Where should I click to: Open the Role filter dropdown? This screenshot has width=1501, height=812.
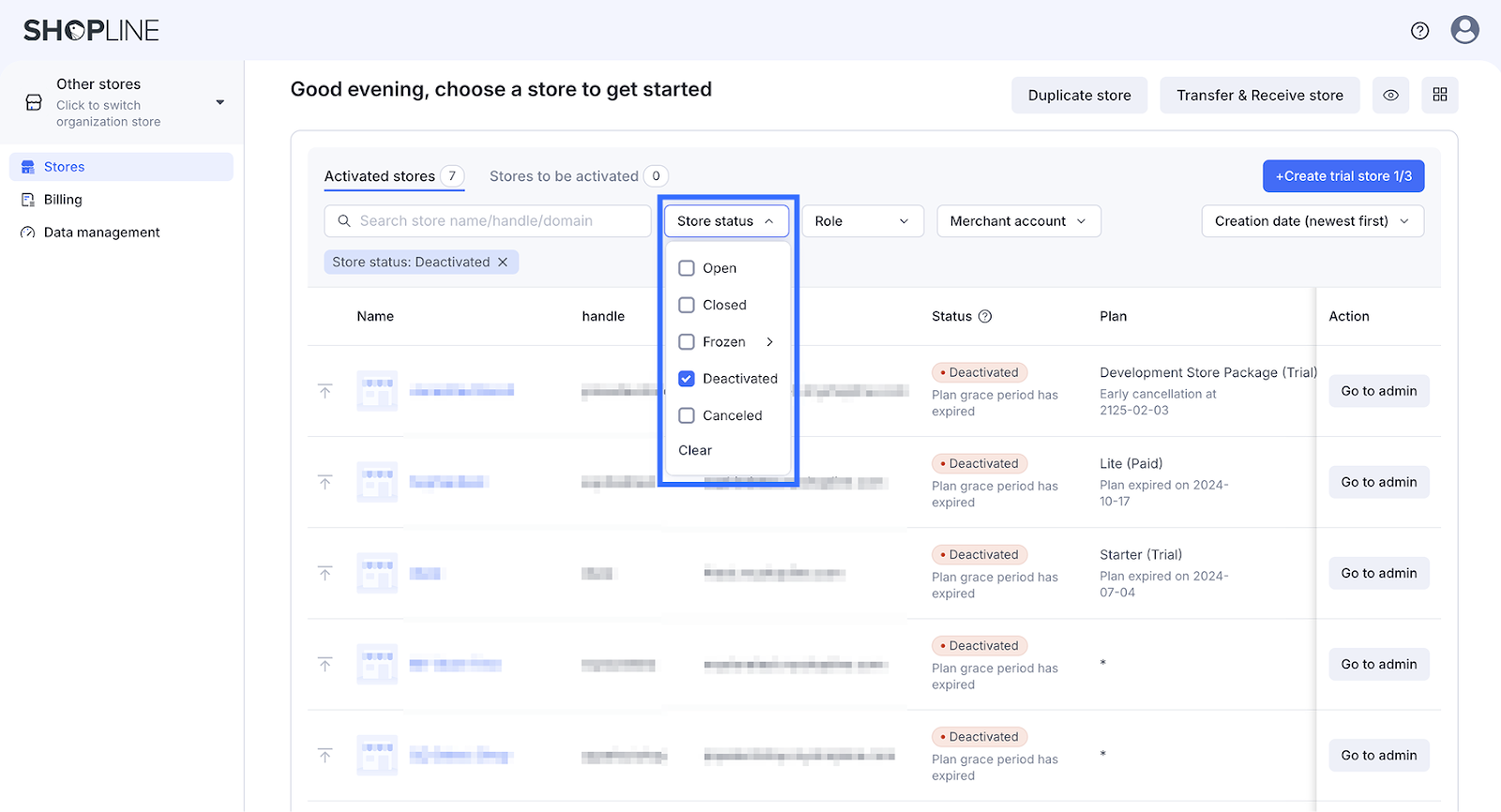[x=862, y=221]
